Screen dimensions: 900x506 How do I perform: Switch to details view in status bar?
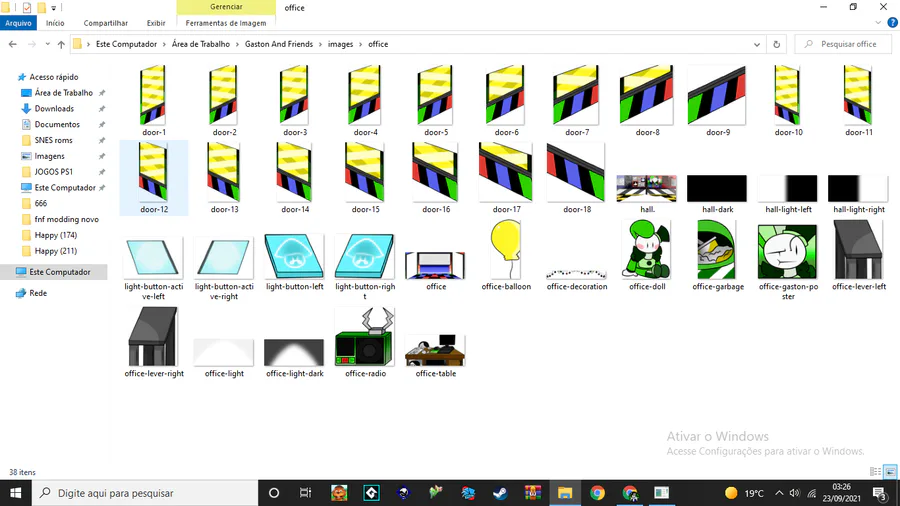[875, 472]
